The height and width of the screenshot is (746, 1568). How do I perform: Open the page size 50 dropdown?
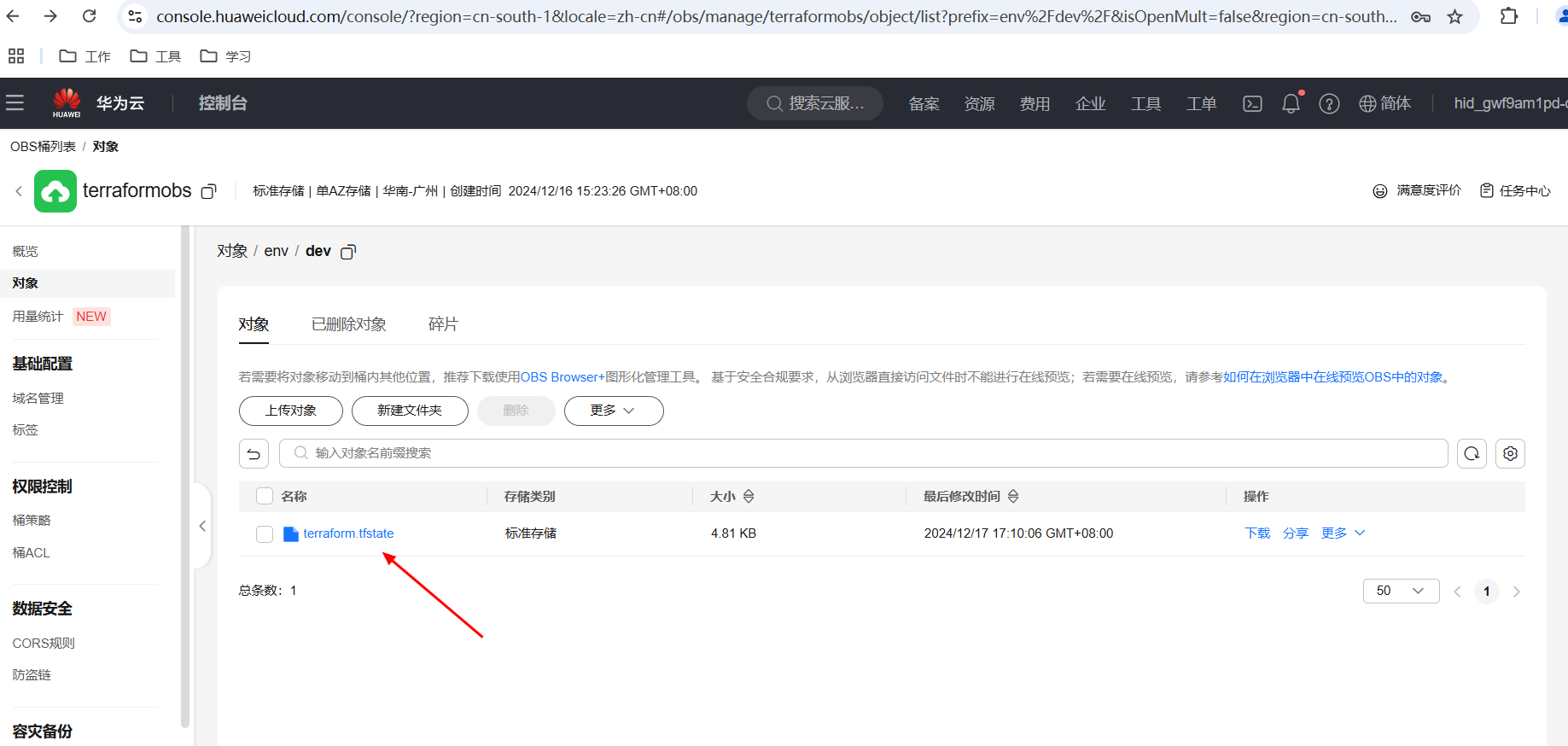point(1401,591)
